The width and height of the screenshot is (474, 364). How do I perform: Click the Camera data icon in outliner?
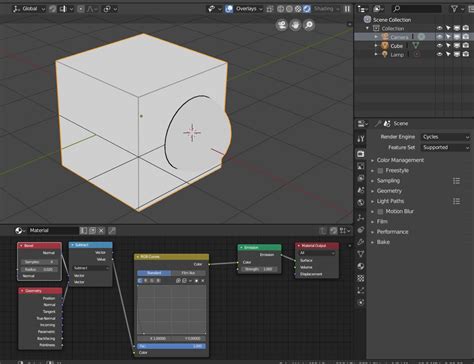click(x=421, y=37)
